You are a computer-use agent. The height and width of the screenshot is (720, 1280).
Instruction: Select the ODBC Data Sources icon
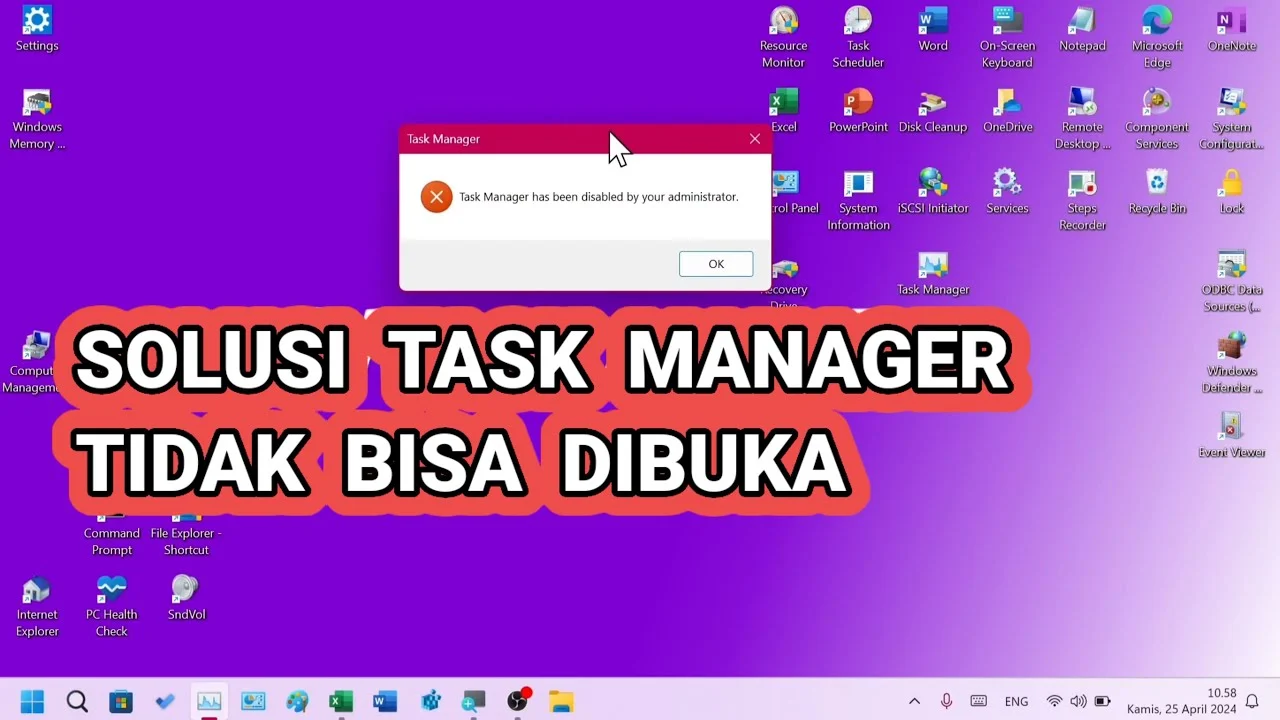[x=1232, y=282]
